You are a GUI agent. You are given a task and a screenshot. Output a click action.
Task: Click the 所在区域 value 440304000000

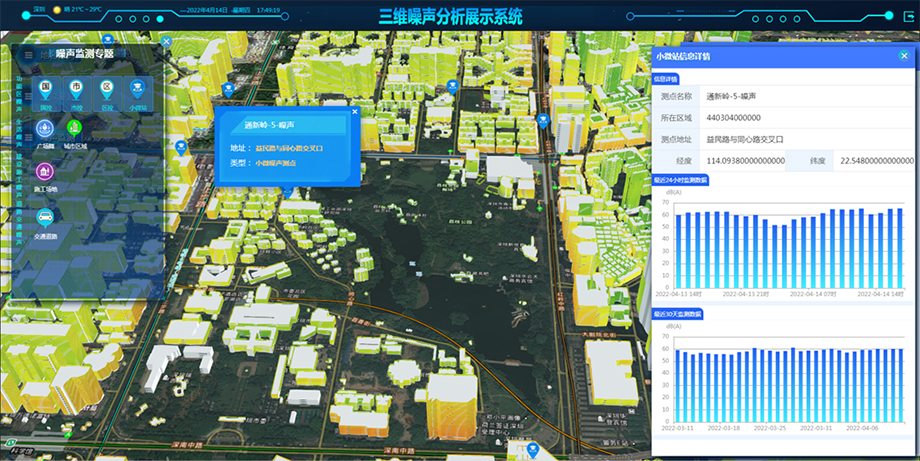coord(733,118)
